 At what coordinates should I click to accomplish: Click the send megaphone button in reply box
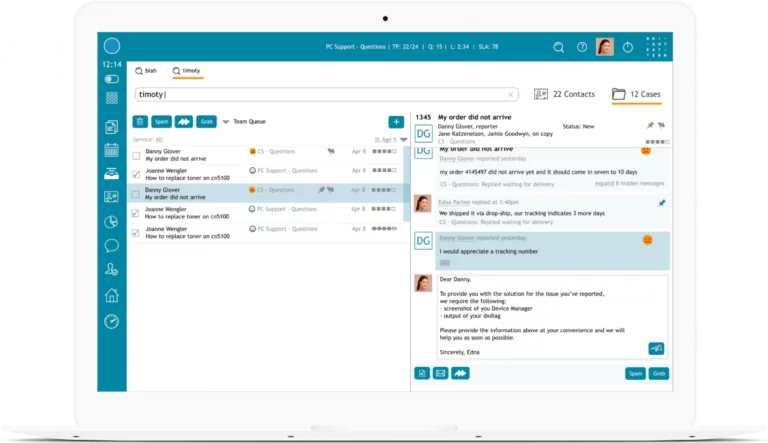click(656, 348)
